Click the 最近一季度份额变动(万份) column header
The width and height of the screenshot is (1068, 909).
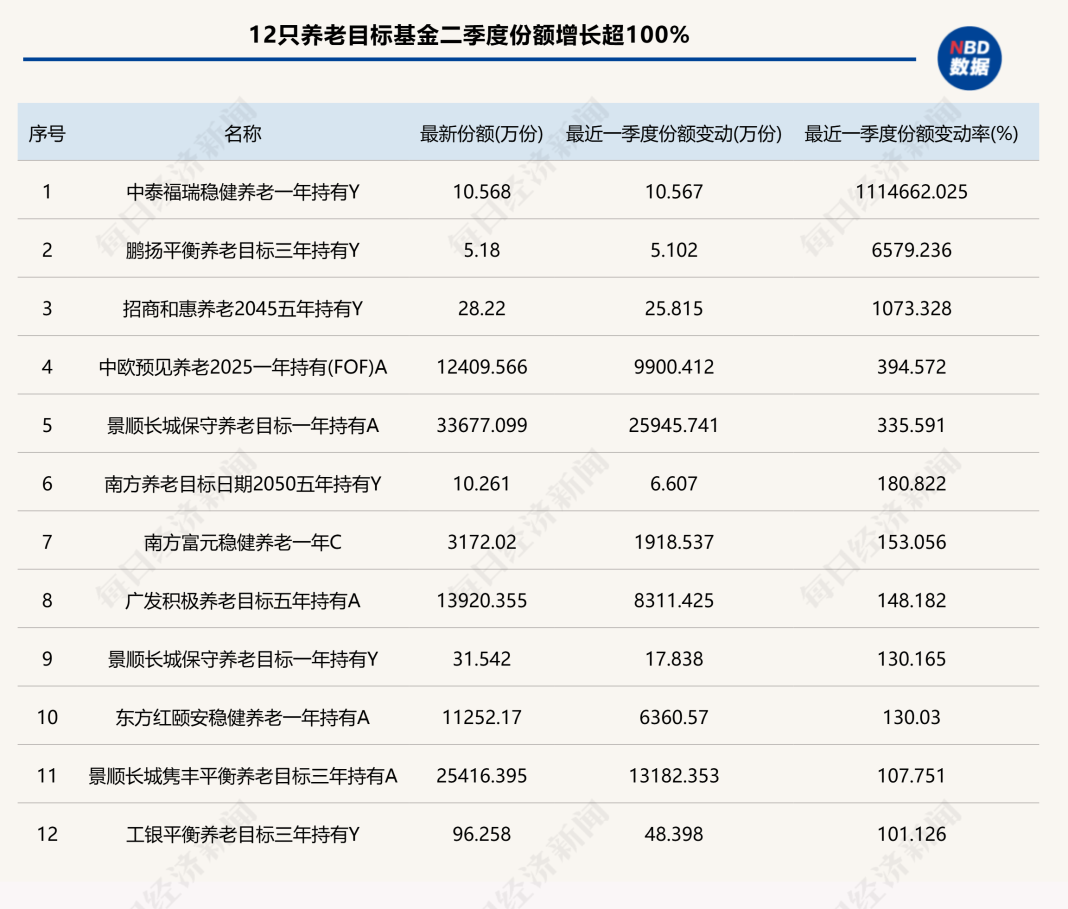click(674, 133)
